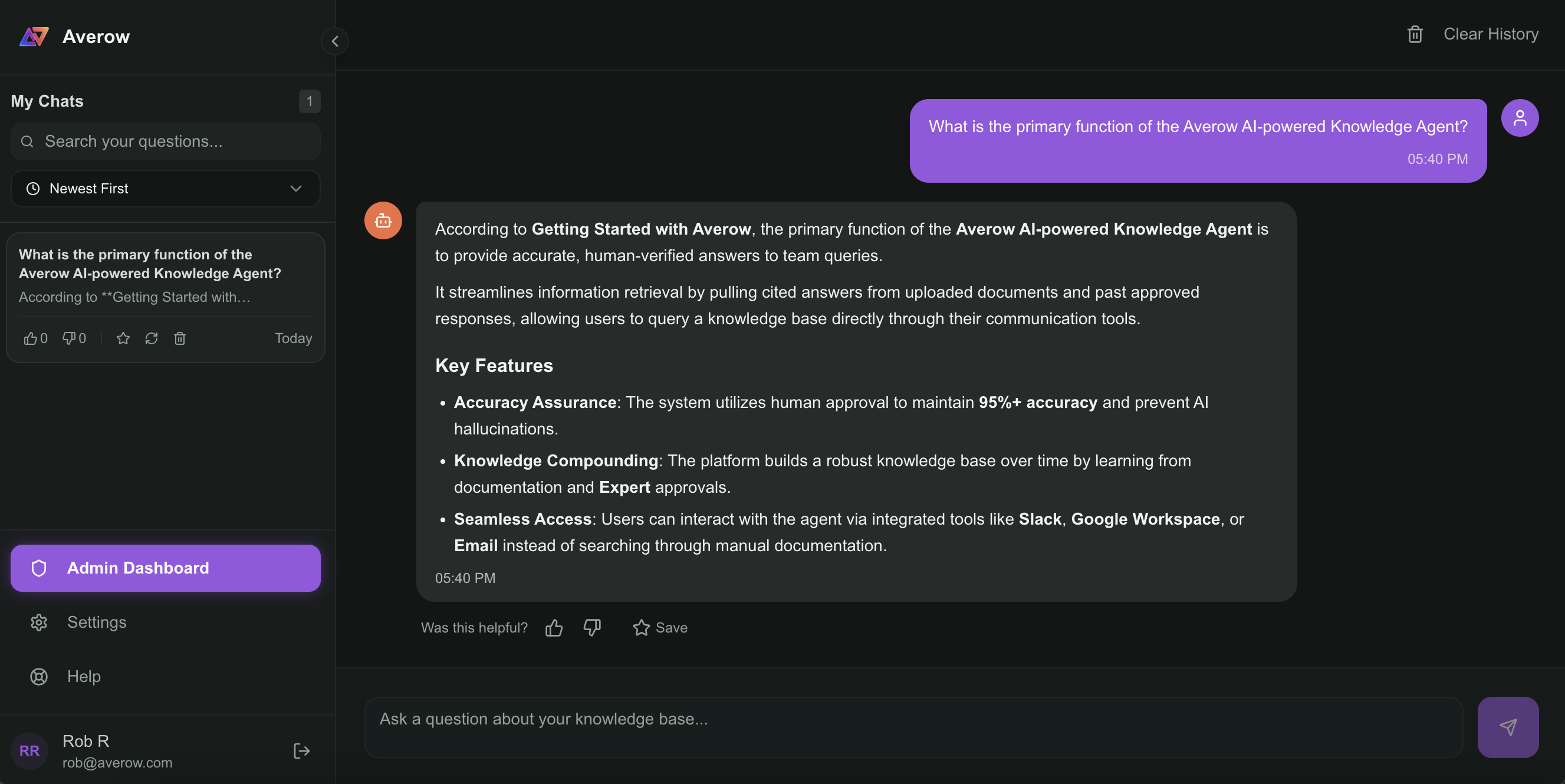
Task: Give a thumbs up on the answer feedback
Action: [x=554, y=627]
